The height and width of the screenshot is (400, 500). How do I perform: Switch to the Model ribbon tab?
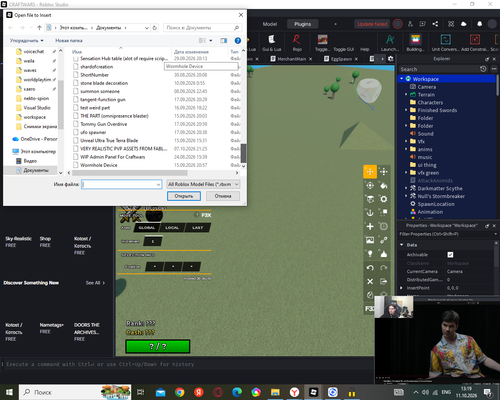(270, 24)
